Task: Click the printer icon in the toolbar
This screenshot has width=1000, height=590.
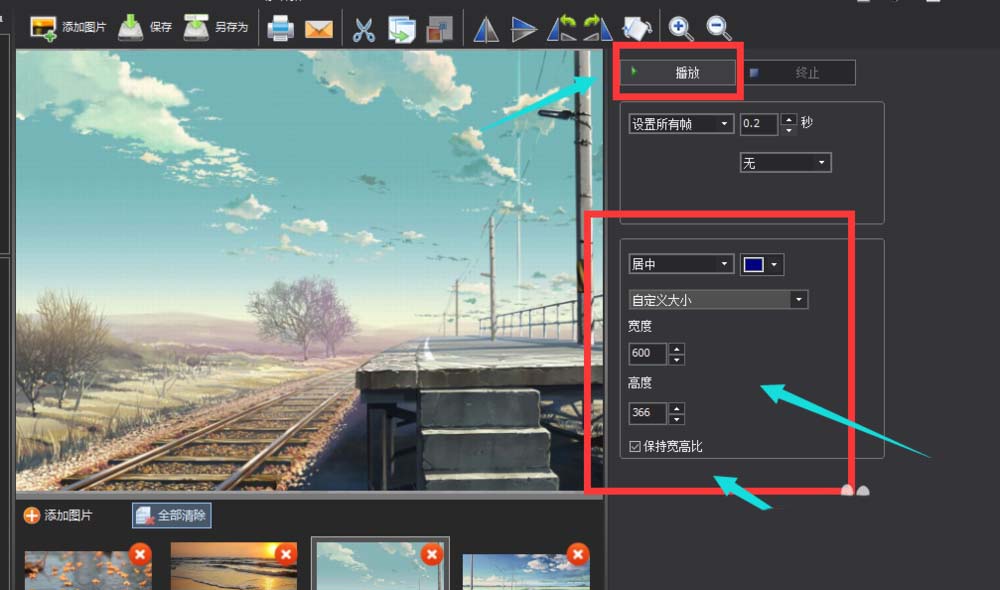Action: (280, 29)
